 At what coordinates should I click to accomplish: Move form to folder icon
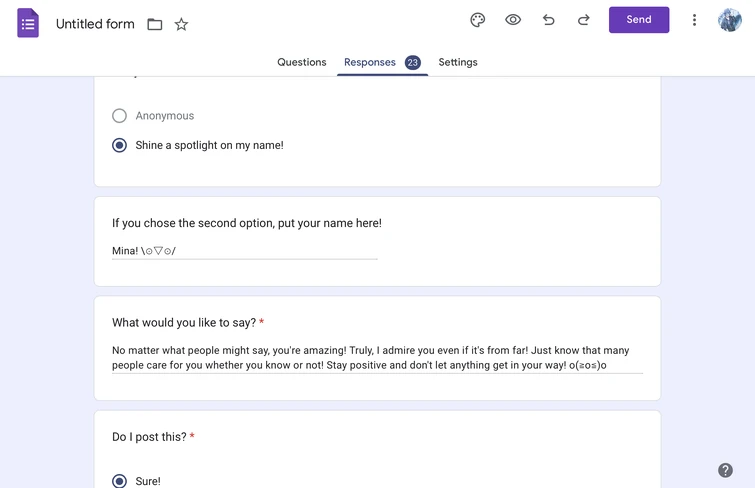click(155, 24)
